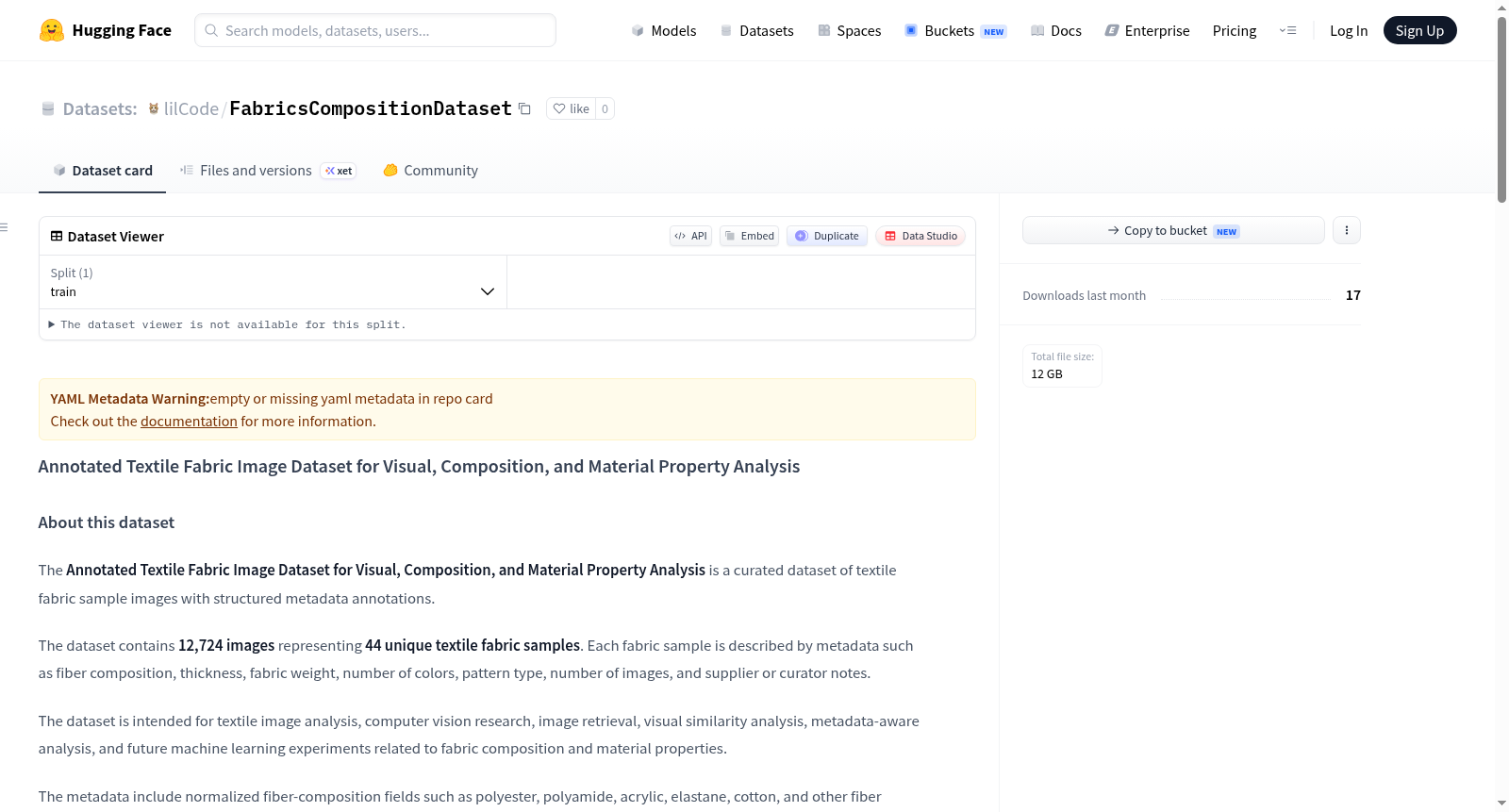Click the downloads value 17

pyautogui.click(x=1353, y=295)
